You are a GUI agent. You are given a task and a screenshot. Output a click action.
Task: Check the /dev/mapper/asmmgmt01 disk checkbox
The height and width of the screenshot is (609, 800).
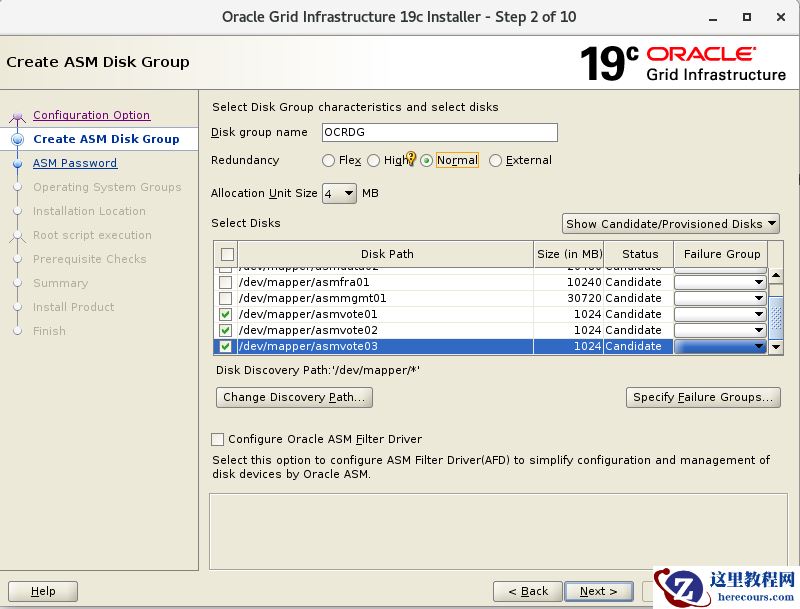click(x=225, y=298)
